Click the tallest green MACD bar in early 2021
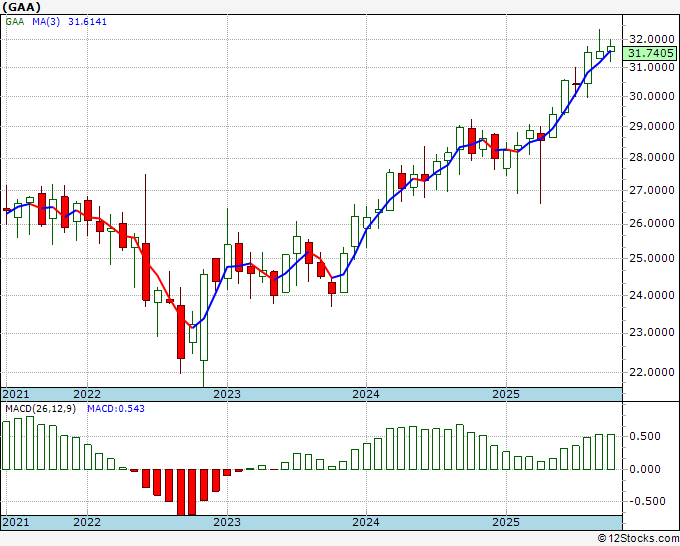Image resolution: width=680 pixels, height=546 pixels. click(x=29, y=443)
